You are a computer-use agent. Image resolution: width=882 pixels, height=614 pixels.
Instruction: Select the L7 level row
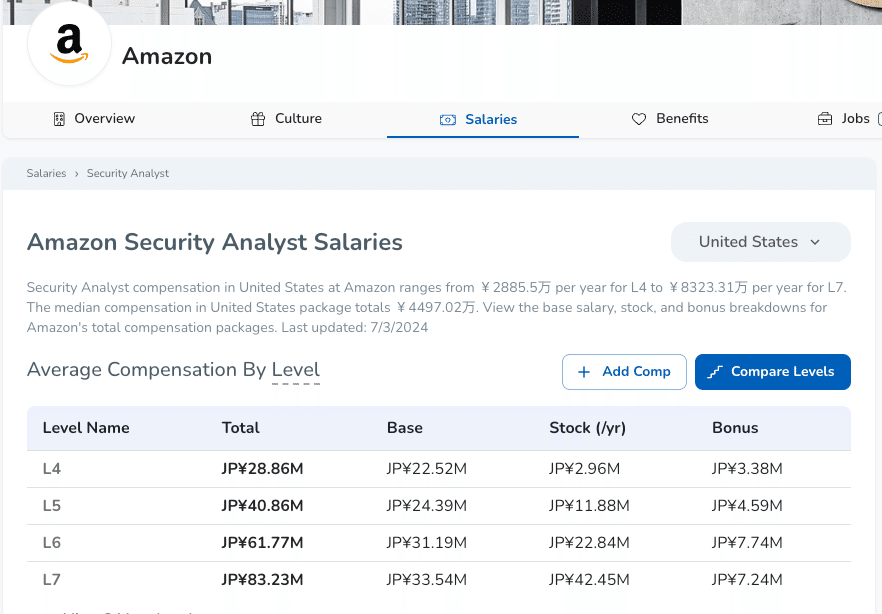point(52,580)
